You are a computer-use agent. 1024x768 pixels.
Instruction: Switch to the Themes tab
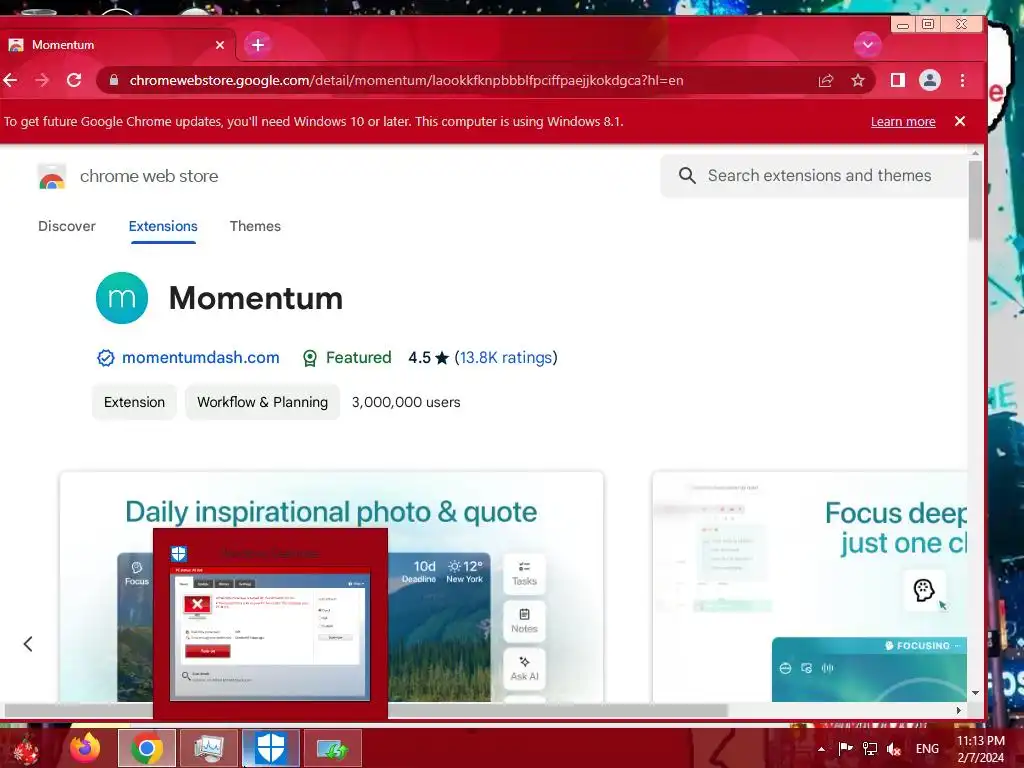255,226
